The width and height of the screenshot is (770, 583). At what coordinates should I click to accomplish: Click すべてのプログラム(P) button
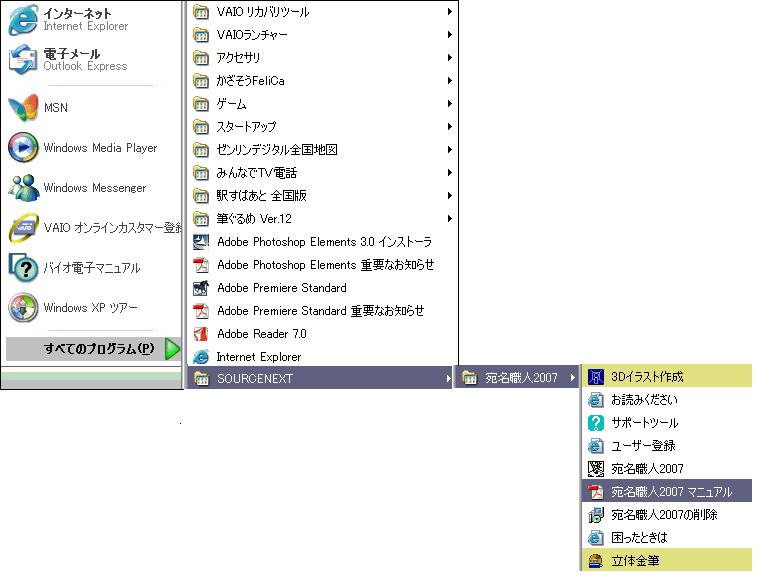pos(94,349)
